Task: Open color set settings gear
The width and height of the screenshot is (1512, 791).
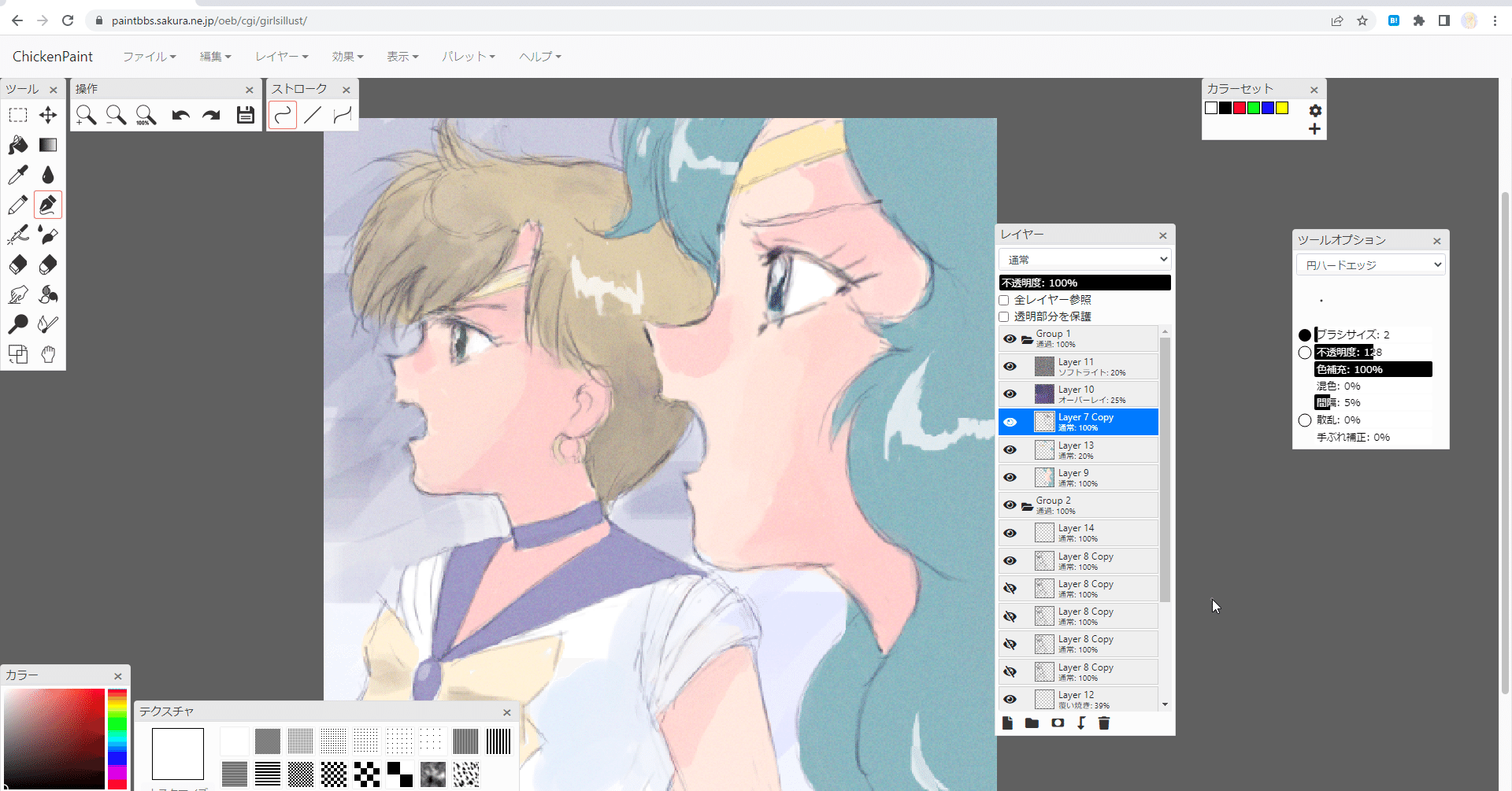Action: [1315, 111]
